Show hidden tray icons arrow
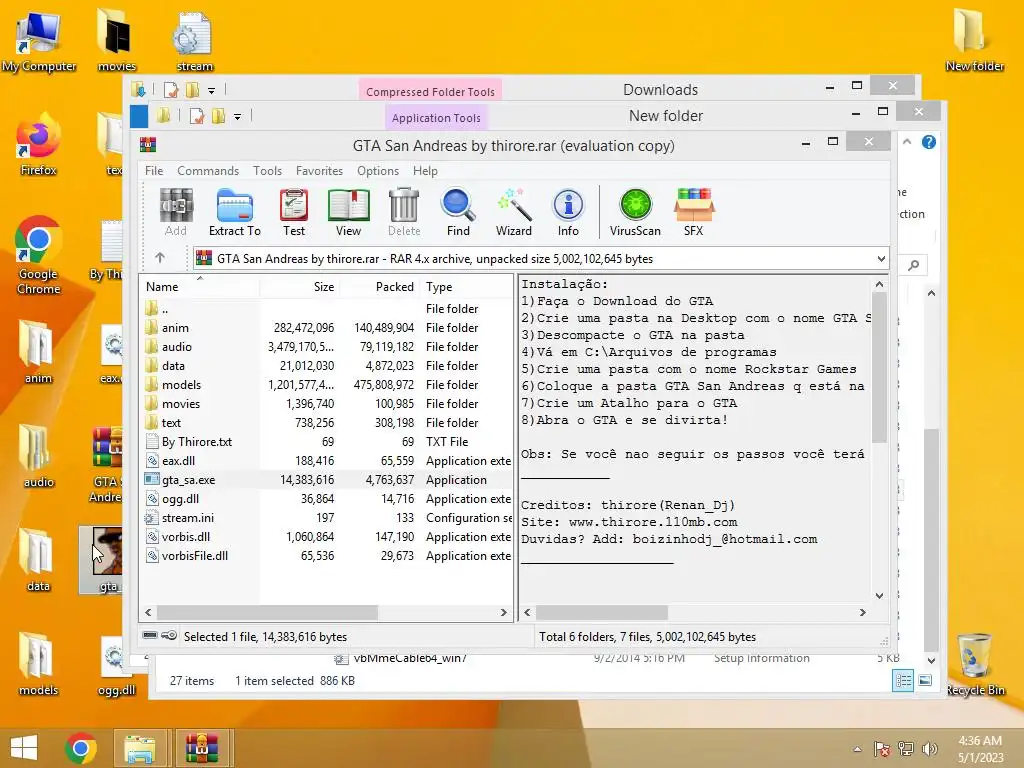1024x768 pixels. point(857,749)
